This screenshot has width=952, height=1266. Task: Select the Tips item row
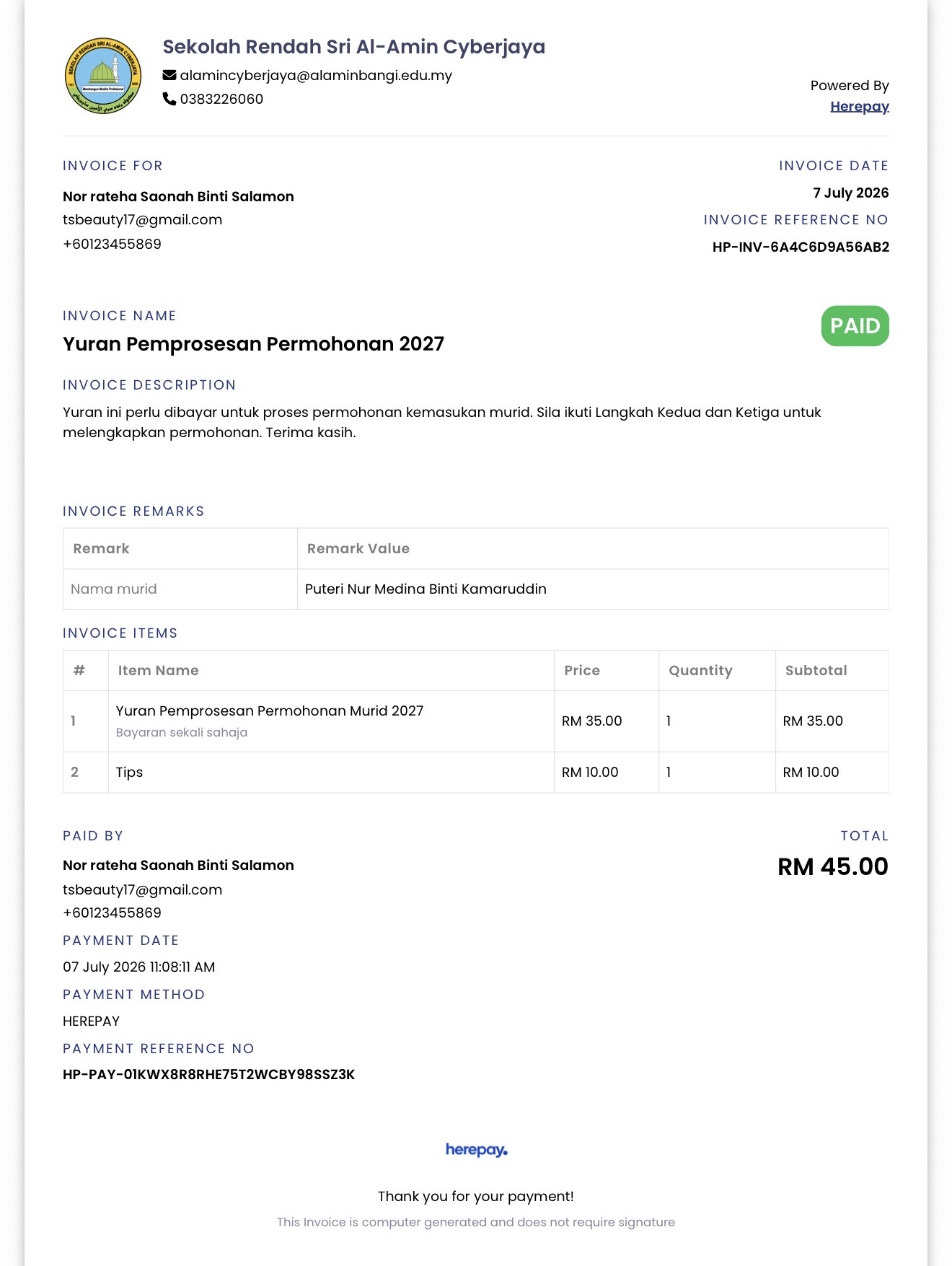point(476,773)
